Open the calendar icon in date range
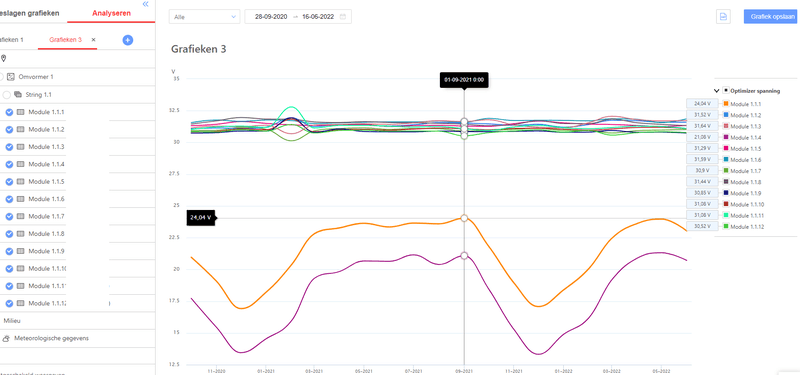The height and width of the screenshot is (375, 800). pos(343,16)
